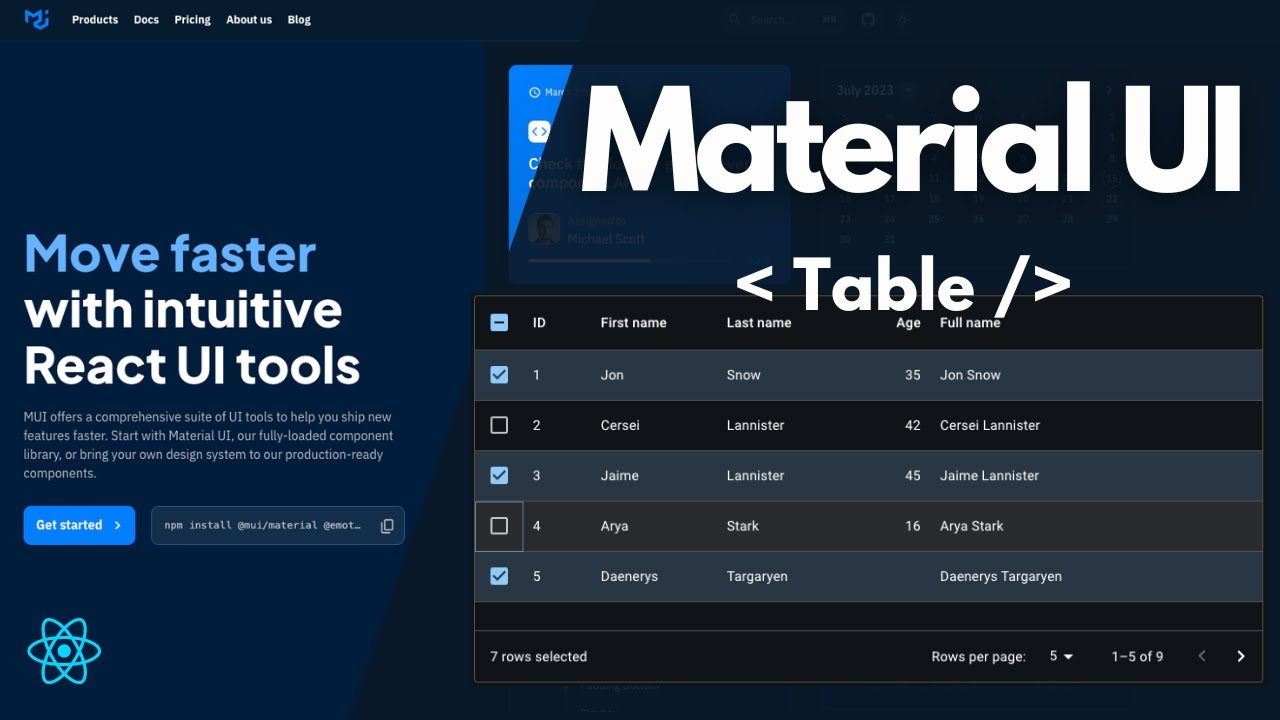Click the Full name cell Daenerys Targaryen

point(1001,576)
